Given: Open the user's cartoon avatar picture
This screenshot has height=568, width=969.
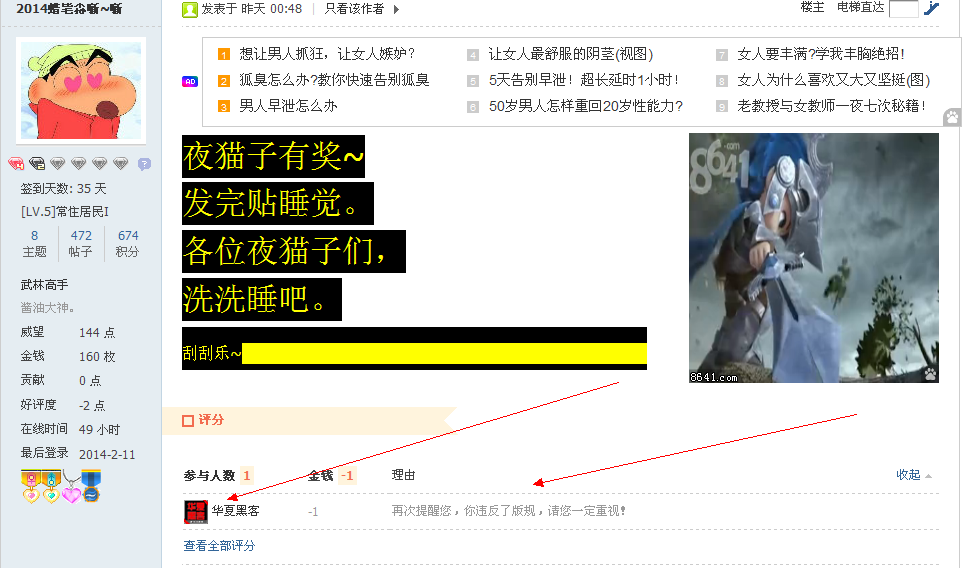Looking at the screenshot, I should (81, 90).
